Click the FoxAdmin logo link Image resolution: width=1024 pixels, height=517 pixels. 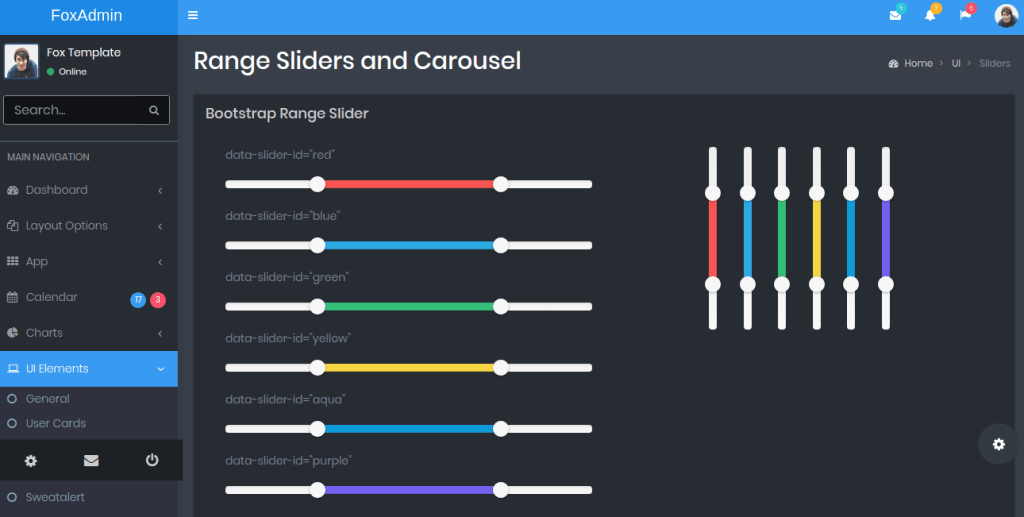[x=87, y=16]
